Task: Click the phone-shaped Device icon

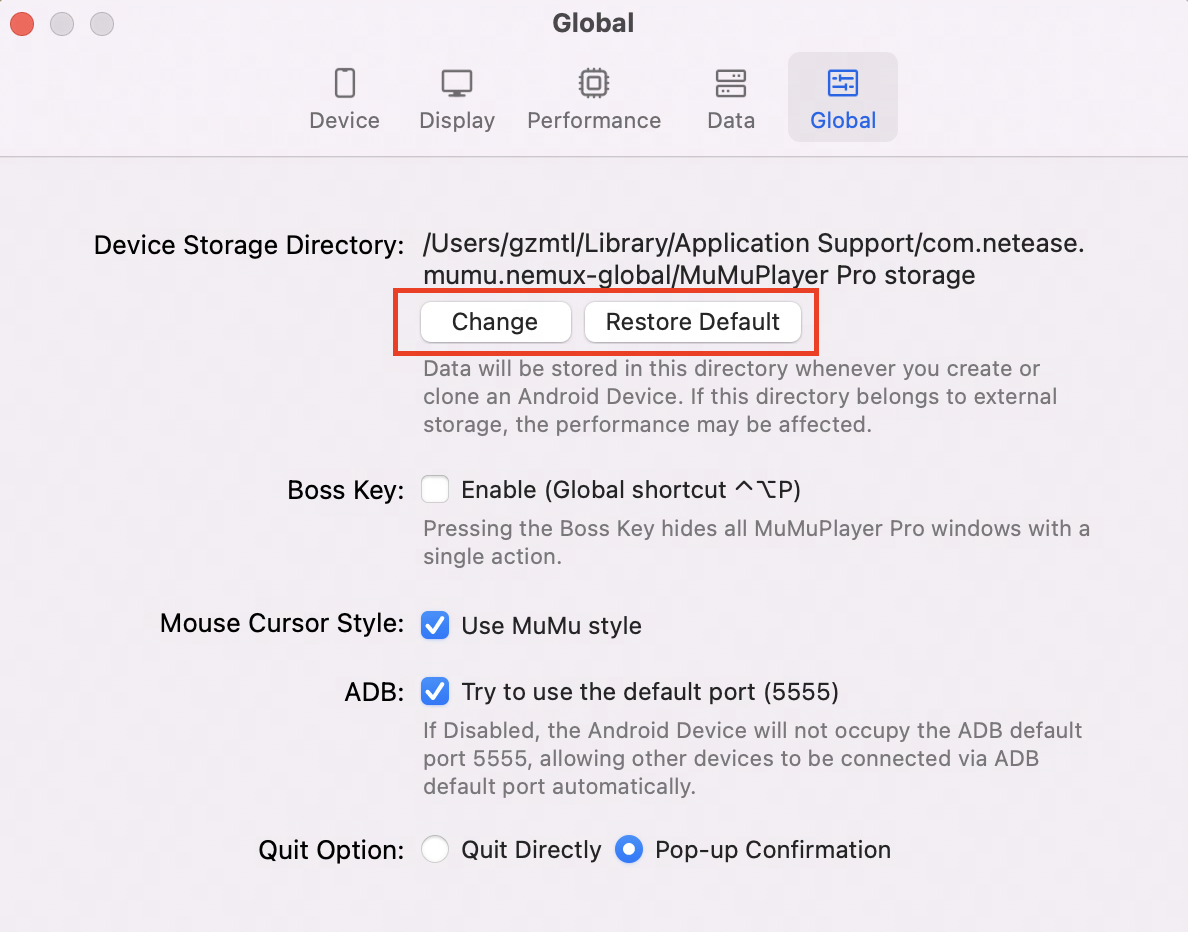Action: (344, 83)
